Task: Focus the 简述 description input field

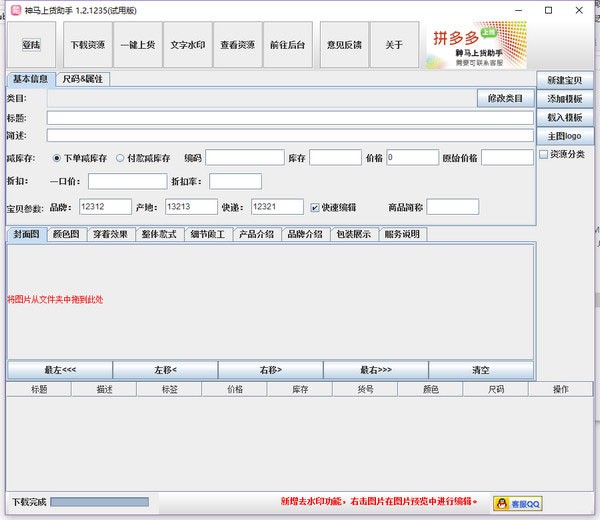Action: 290,135
